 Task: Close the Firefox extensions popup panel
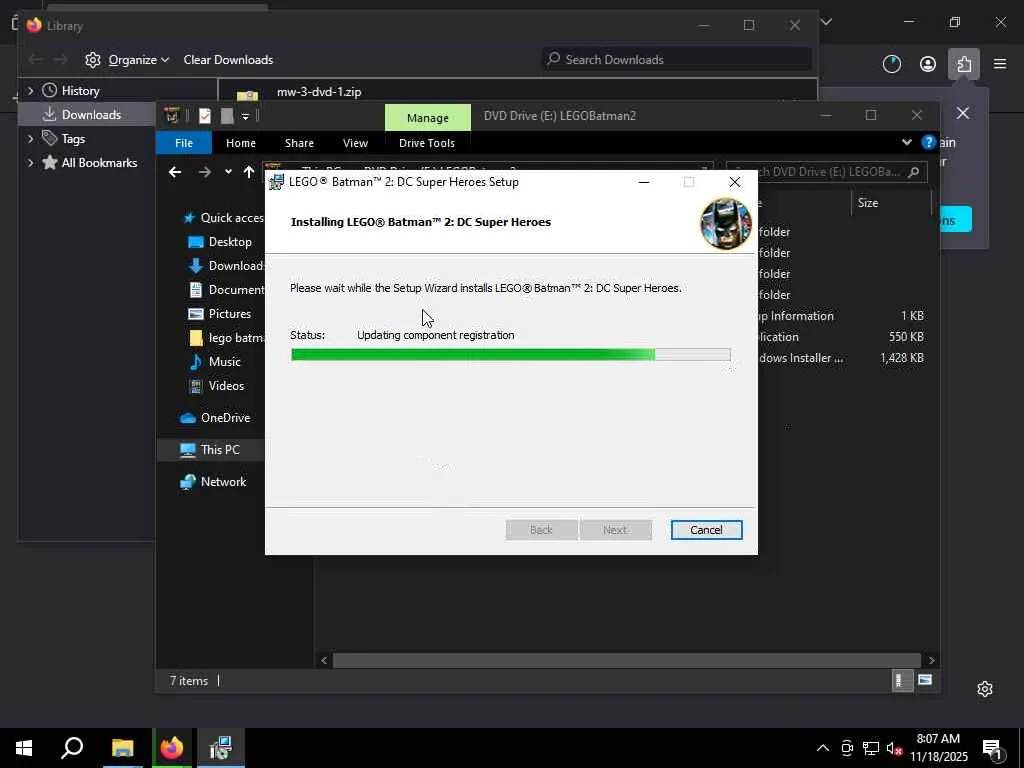(x=963, y=113)
